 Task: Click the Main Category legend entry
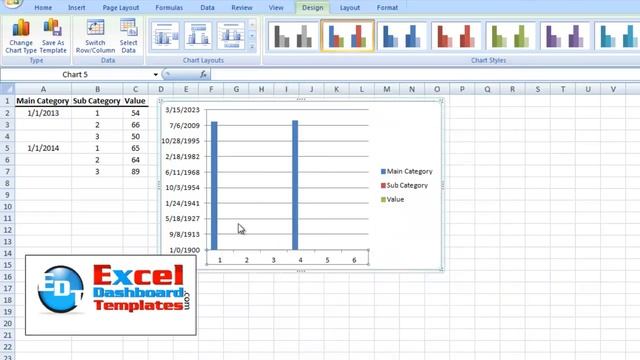tap(407, 171)
